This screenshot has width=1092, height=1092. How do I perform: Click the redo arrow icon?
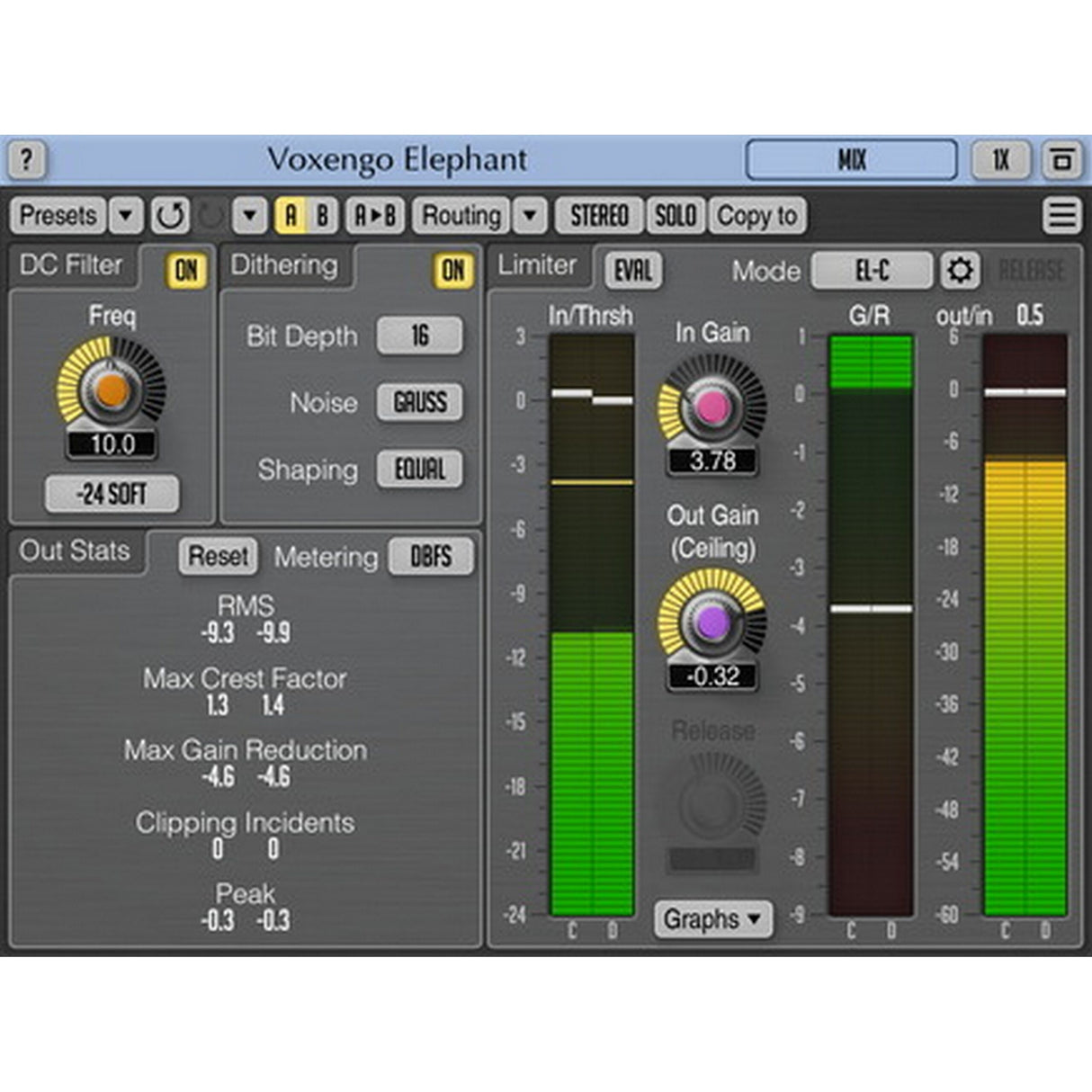pyautogui.click(x=209, y=215)
